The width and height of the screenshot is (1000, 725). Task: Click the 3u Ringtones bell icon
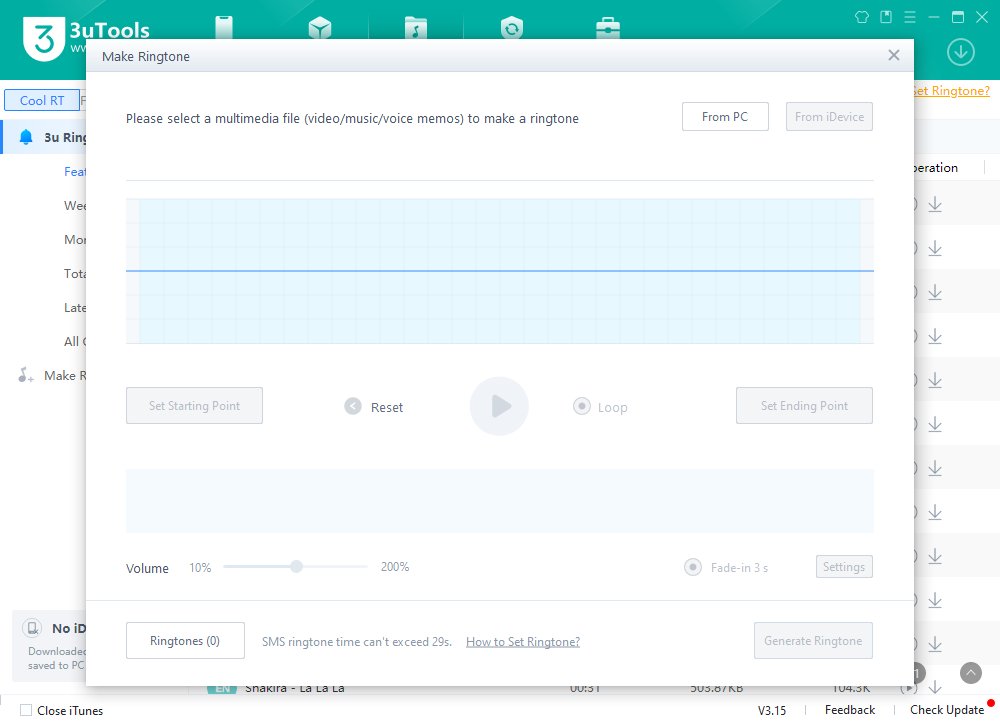pyautogui.click(x=26, y=137)
